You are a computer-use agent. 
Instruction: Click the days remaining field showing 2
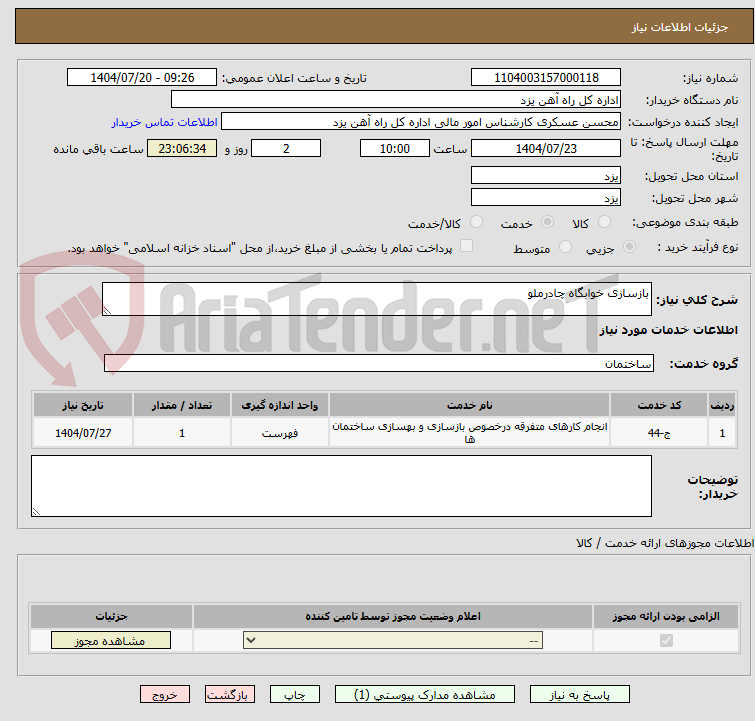tap(286, 148)
